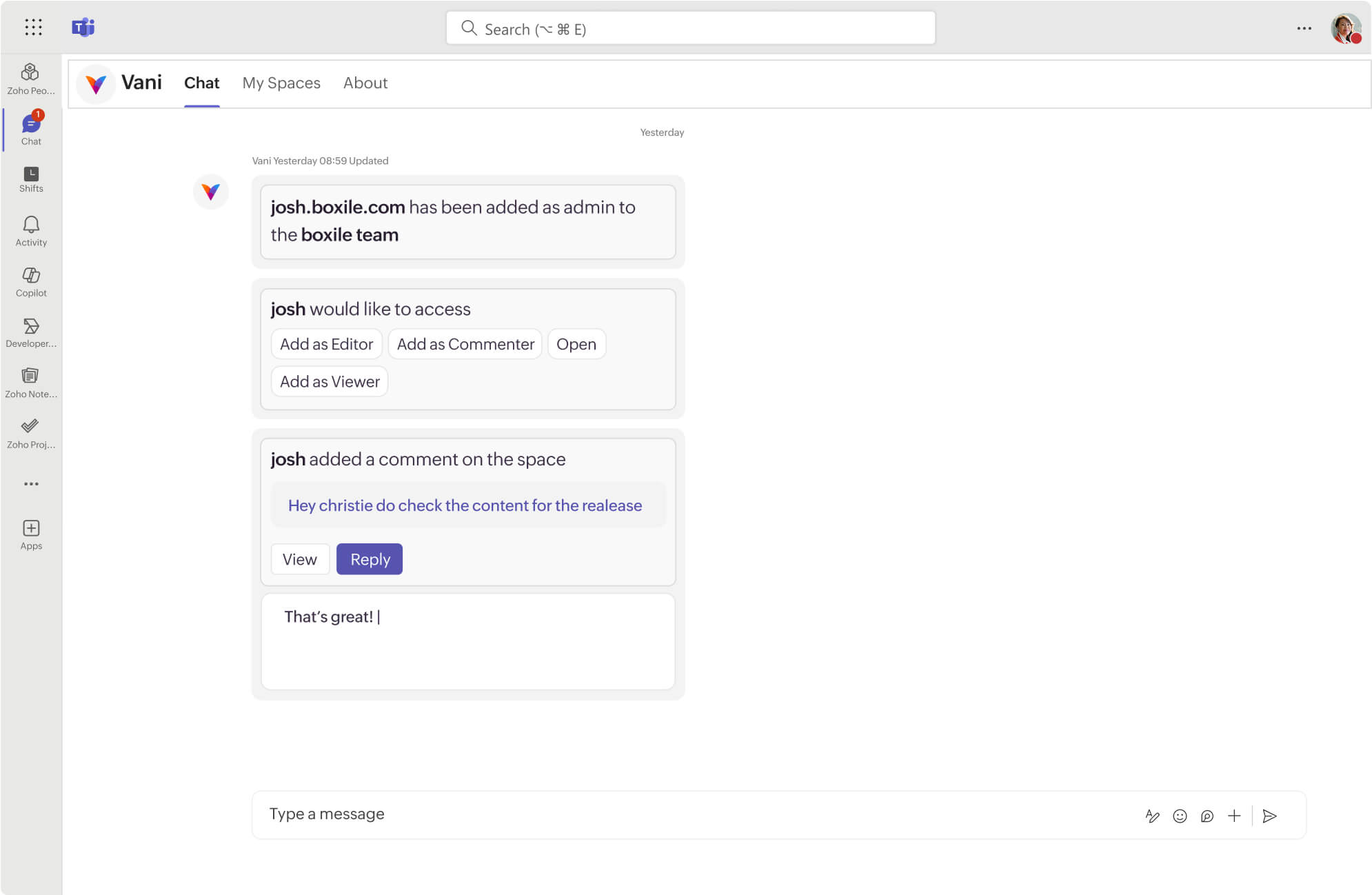The image size is (1372, 895).
Task: Switch to the My Spaces tab
Action: tap(281, 83)
